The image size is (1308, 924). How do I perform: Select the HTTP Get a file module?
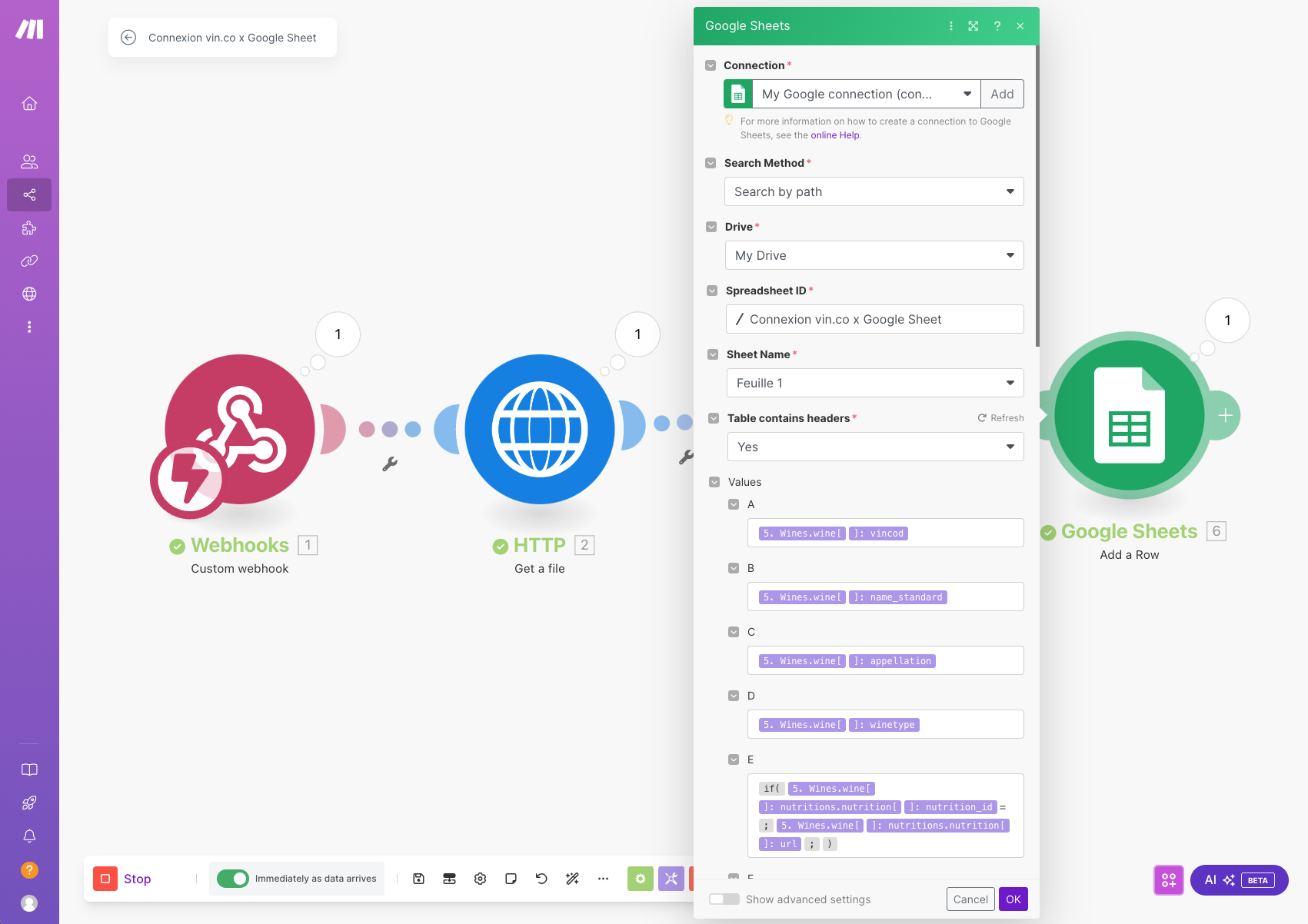point(540,429)
